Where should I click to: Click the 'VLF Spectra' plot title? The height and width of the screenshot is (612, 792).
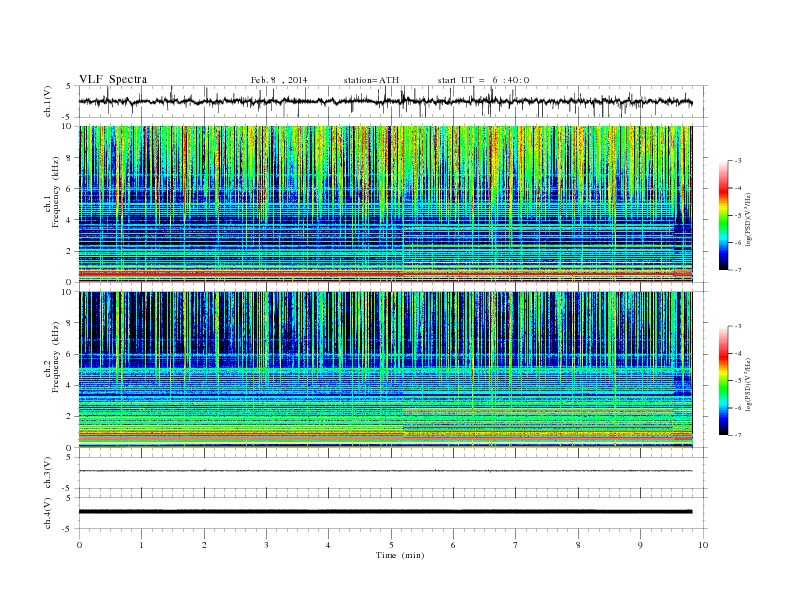click(x=113, y=79)
